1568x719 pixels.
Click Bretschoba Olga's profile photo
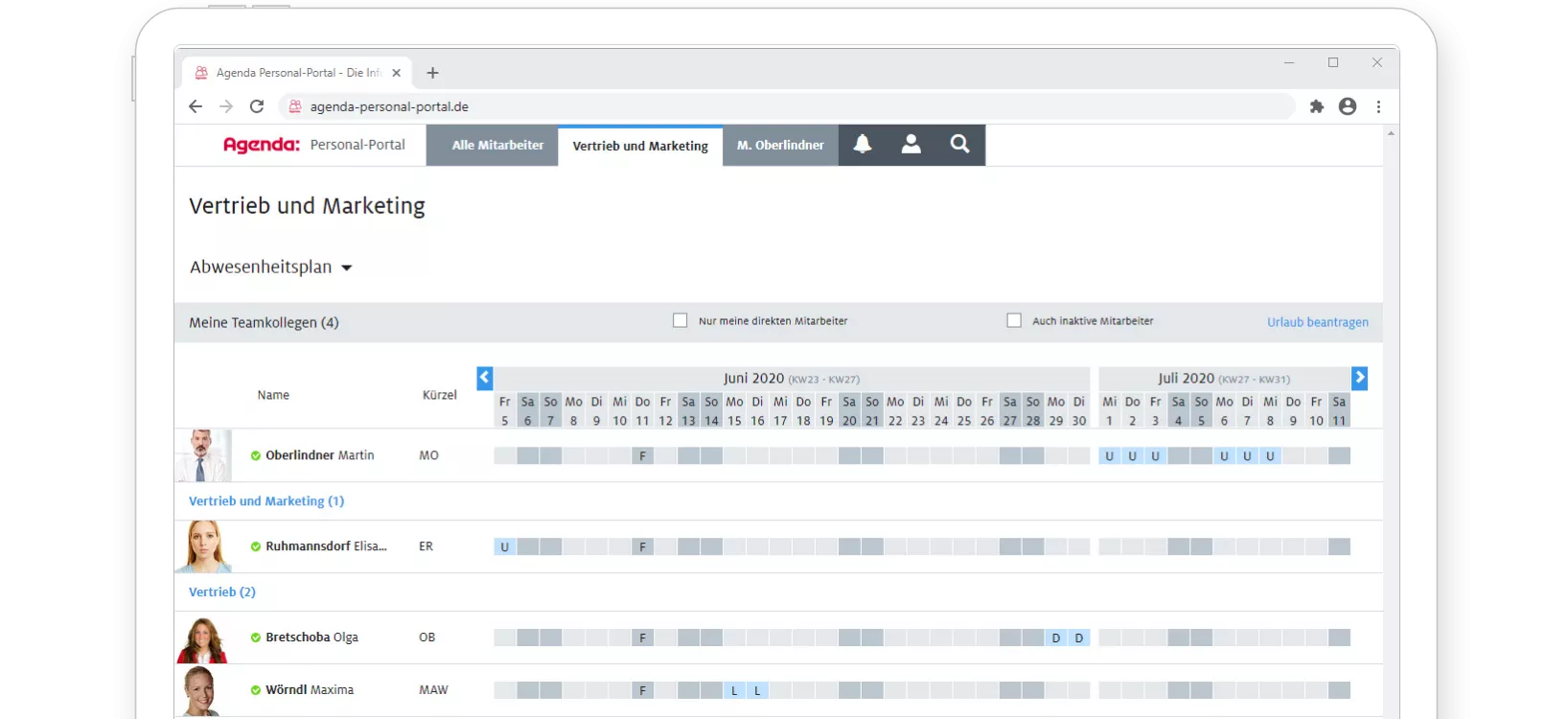(x=202, y=638)
